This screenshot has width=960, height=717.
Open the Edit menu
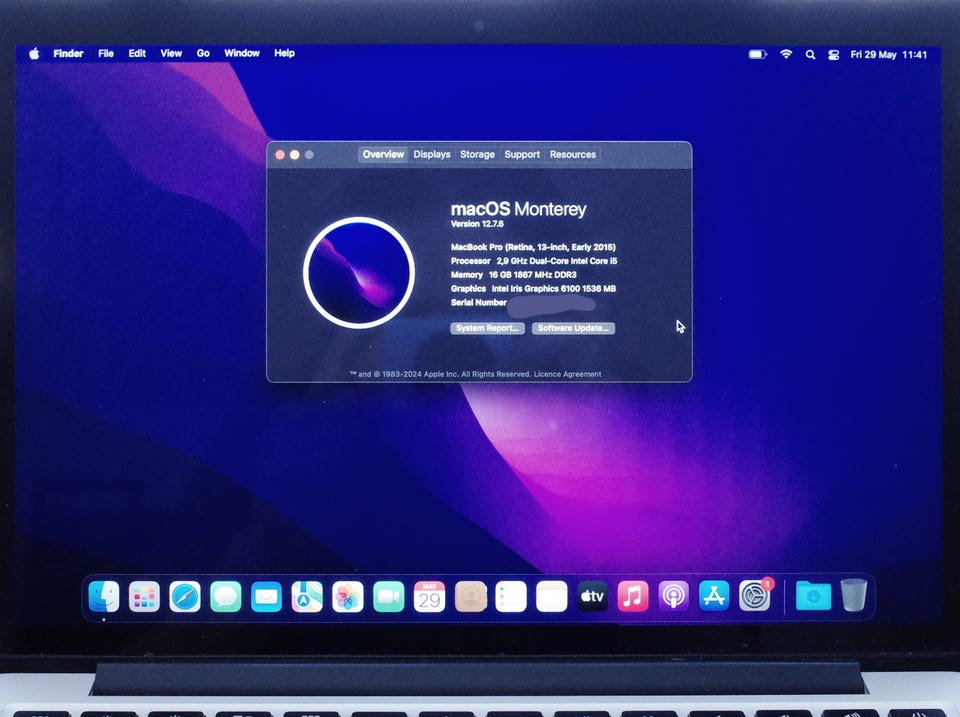pyautogui.click(x=137, y=54)
